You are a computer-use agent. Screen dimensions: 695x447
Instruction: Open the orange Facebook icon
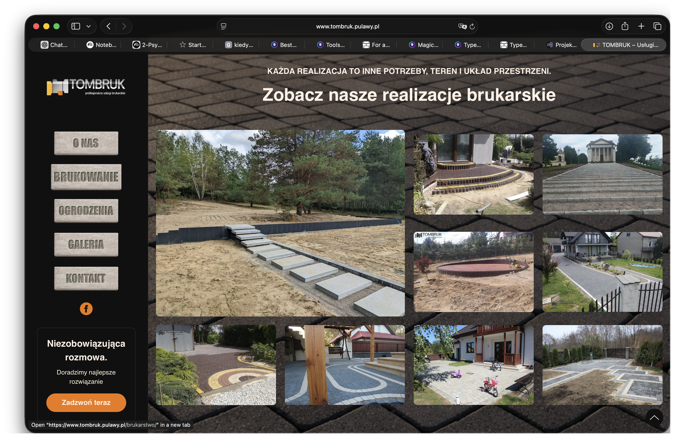(86, 309)
